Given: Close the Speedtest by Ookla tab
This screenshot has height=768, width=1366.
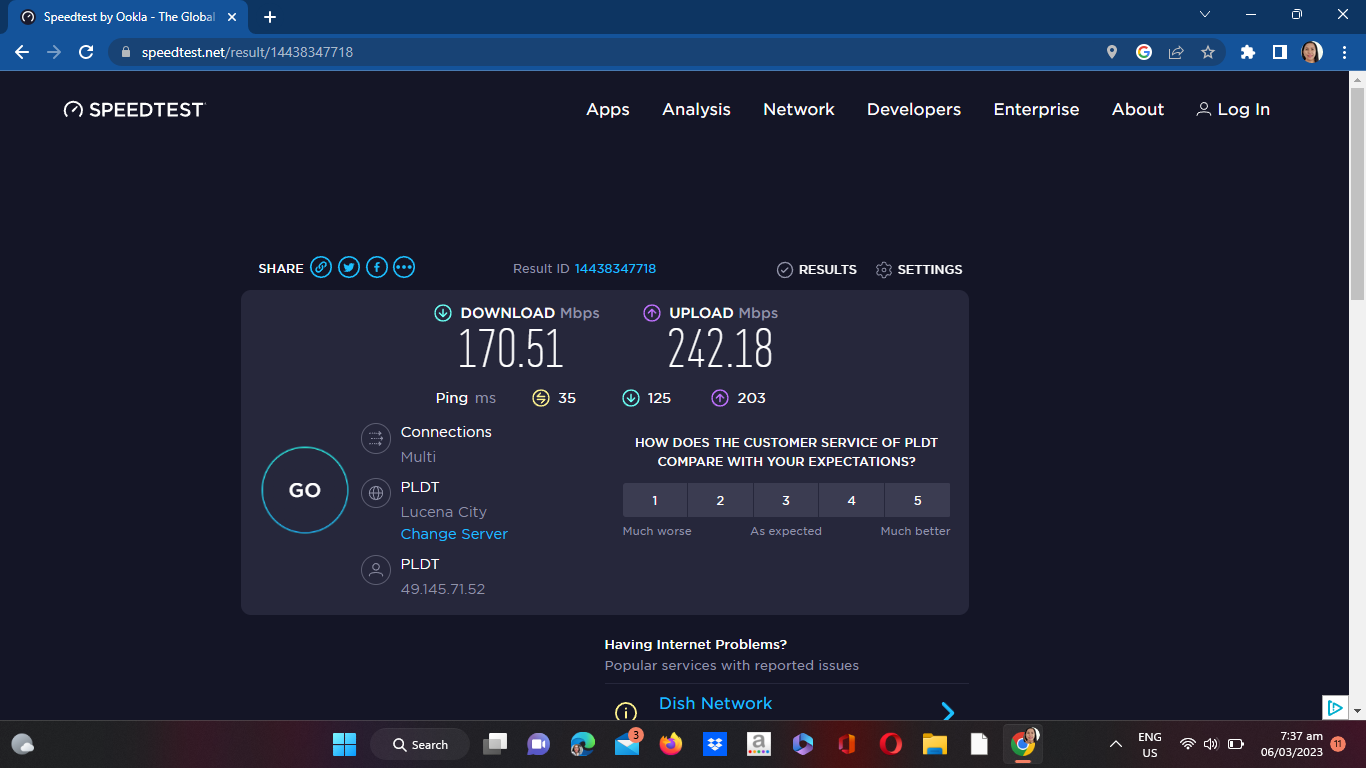Looking at the screenshot, I should point(232,17).
